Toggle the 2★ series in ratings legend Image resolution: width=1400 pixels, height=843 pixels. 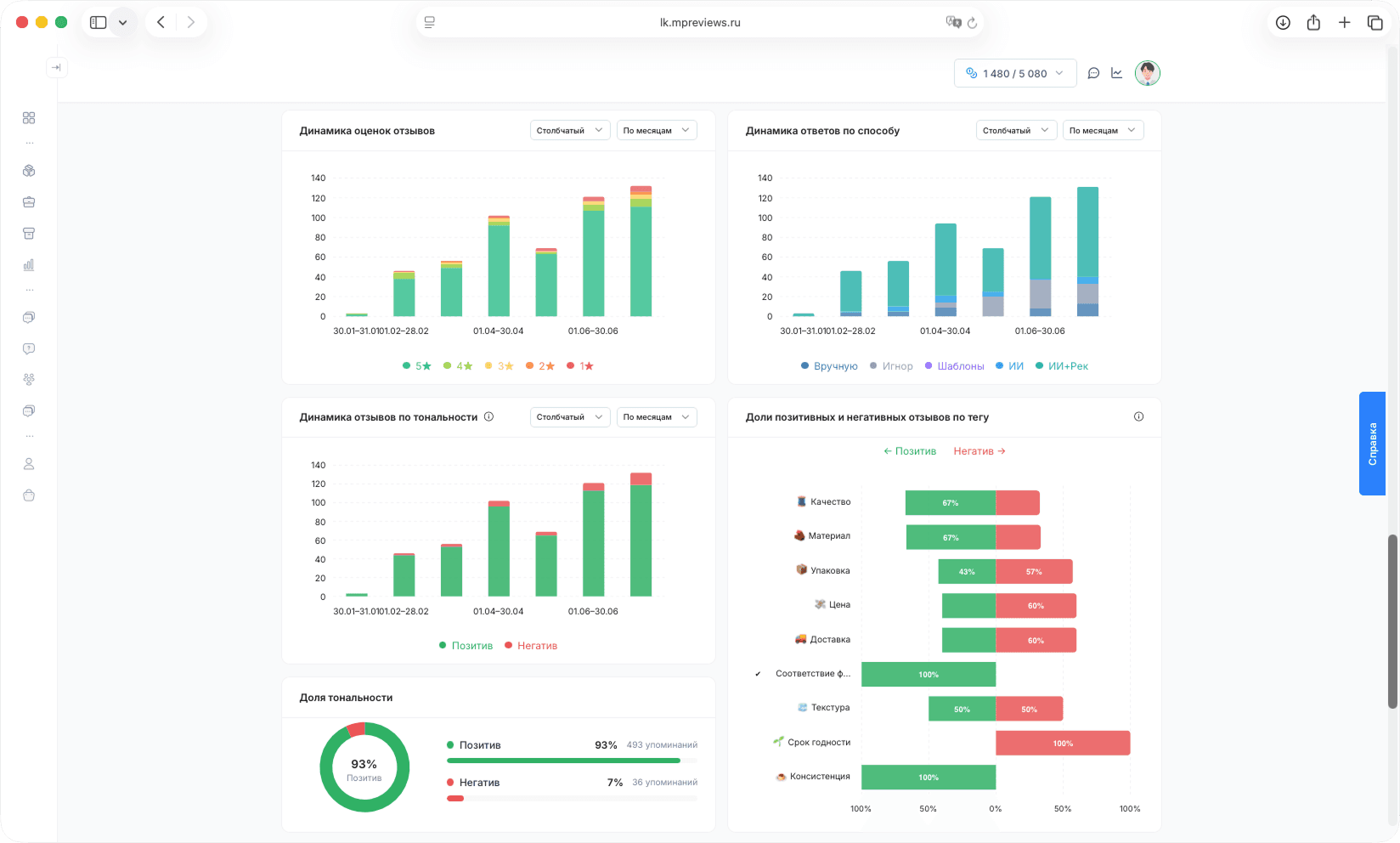coord(540,366)
